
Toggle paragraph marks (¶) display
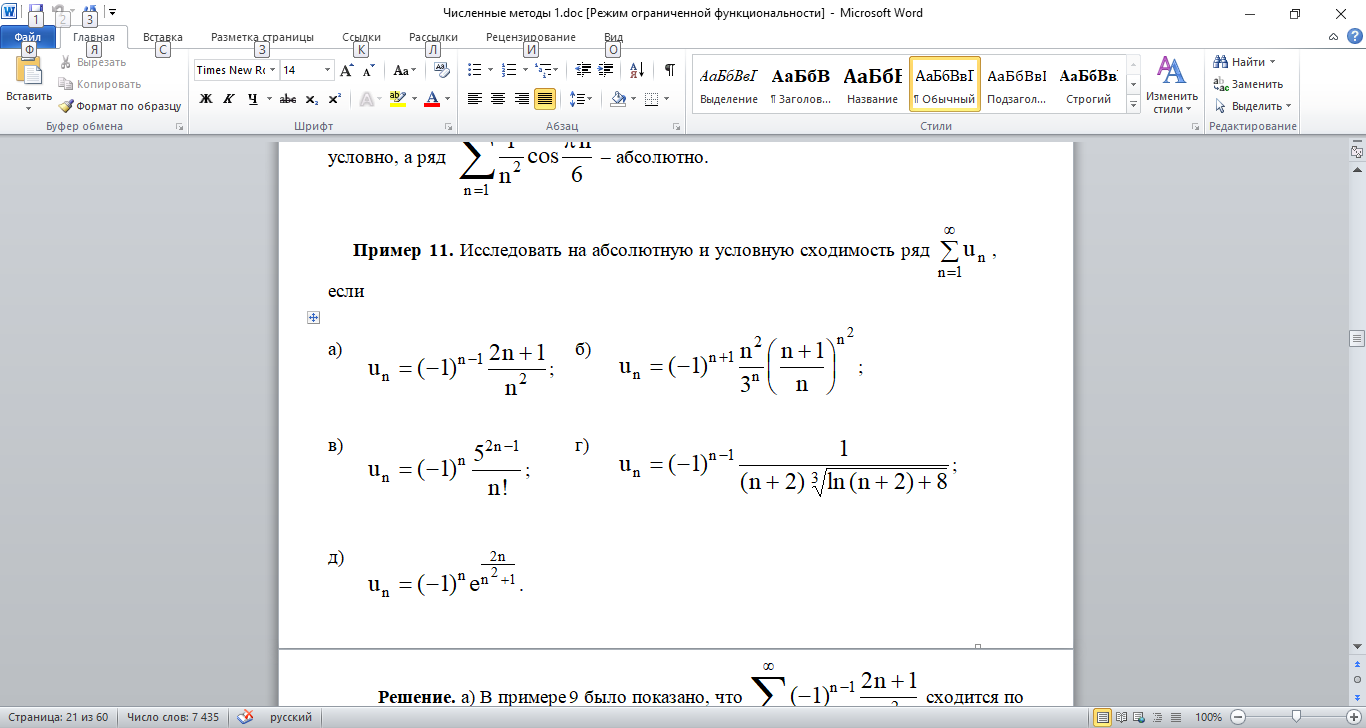coord(669,70)
